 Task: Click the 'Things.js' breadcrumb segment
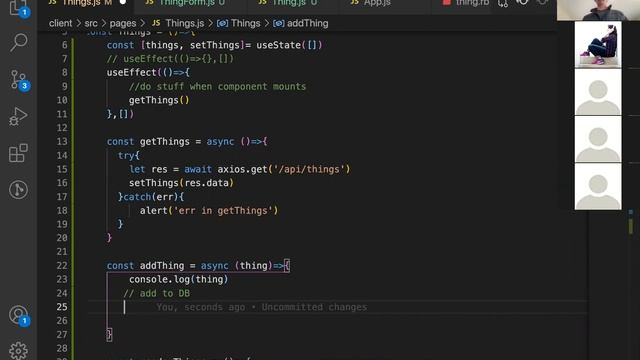[x=178, y=23]
